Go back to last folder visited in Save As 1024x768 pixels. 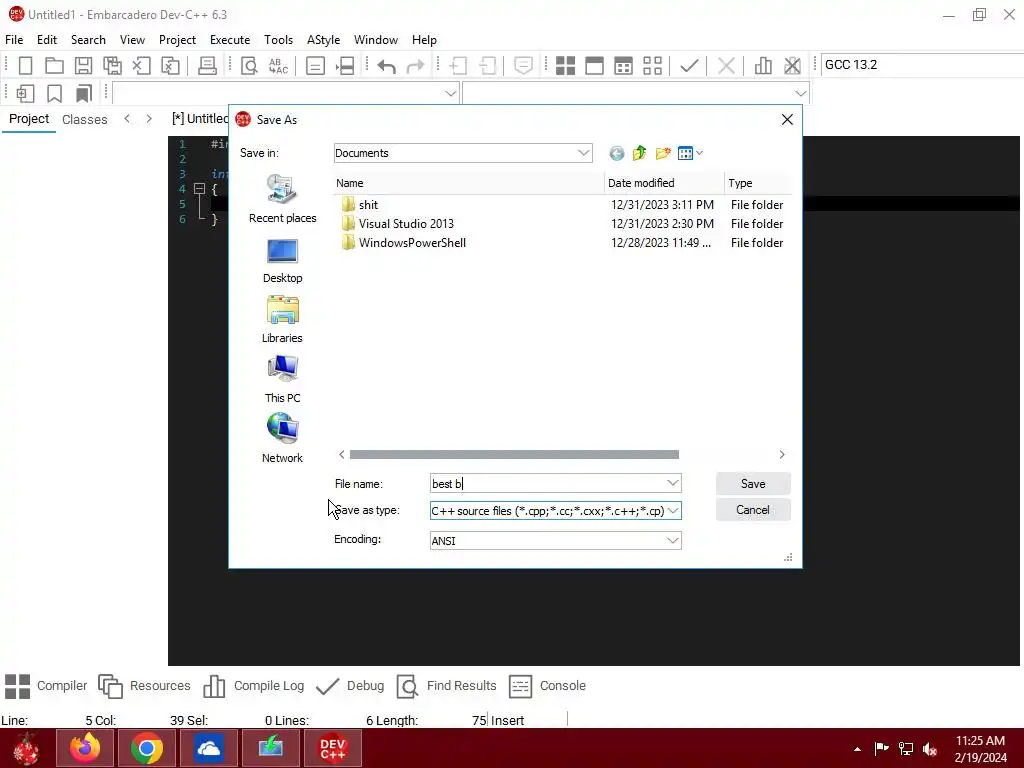click(x=616, y=153)
